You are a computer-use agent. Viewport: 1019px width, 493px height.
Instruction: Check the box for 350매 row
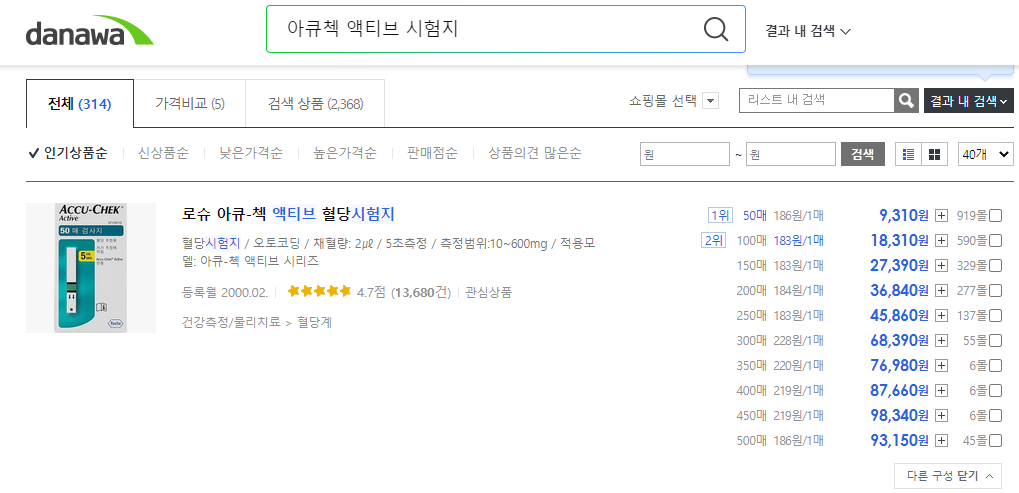pos(995,366)
